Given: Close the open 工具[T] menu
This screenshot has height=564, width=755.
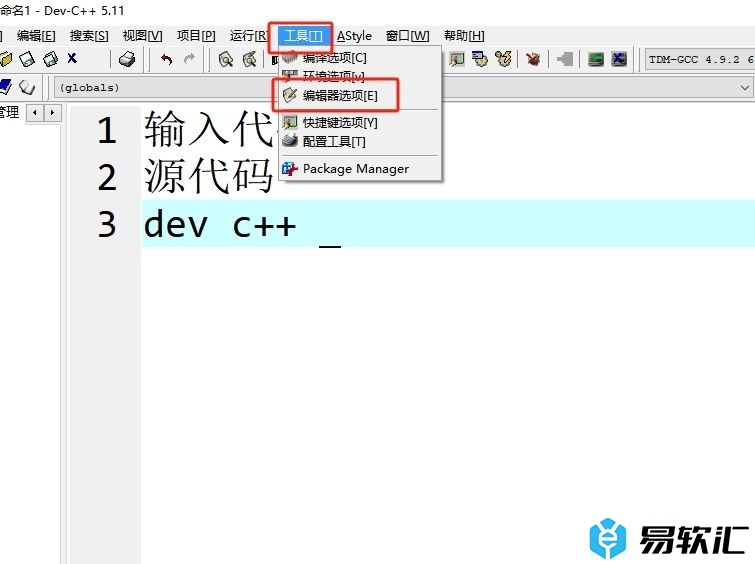Looking at the screenshot, I should 303,36.
